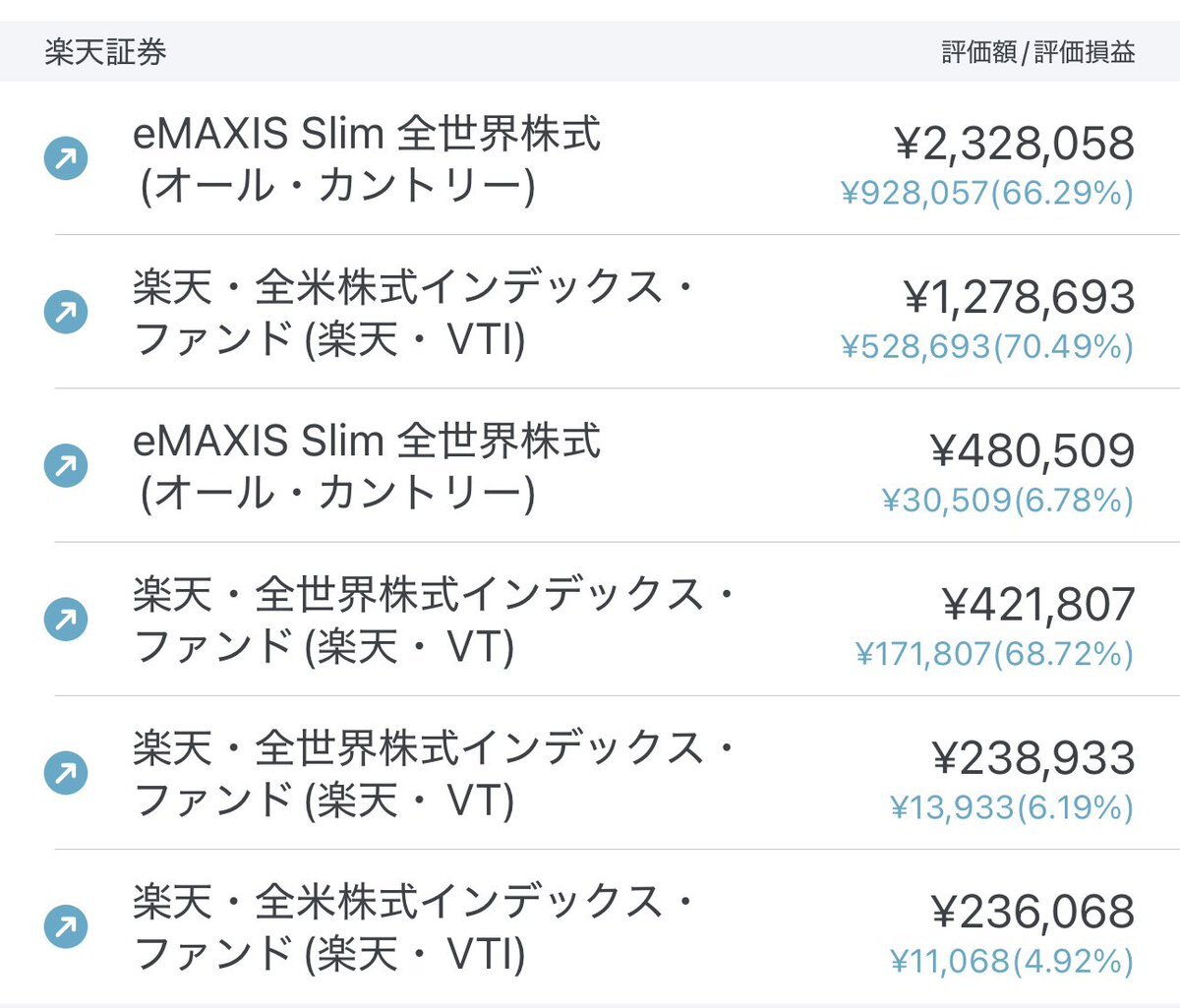Screen dimensions: 1180x1008
Task: Open second eMAXIS Slim fund name with 6.78% gain
Action: [367, 467]
